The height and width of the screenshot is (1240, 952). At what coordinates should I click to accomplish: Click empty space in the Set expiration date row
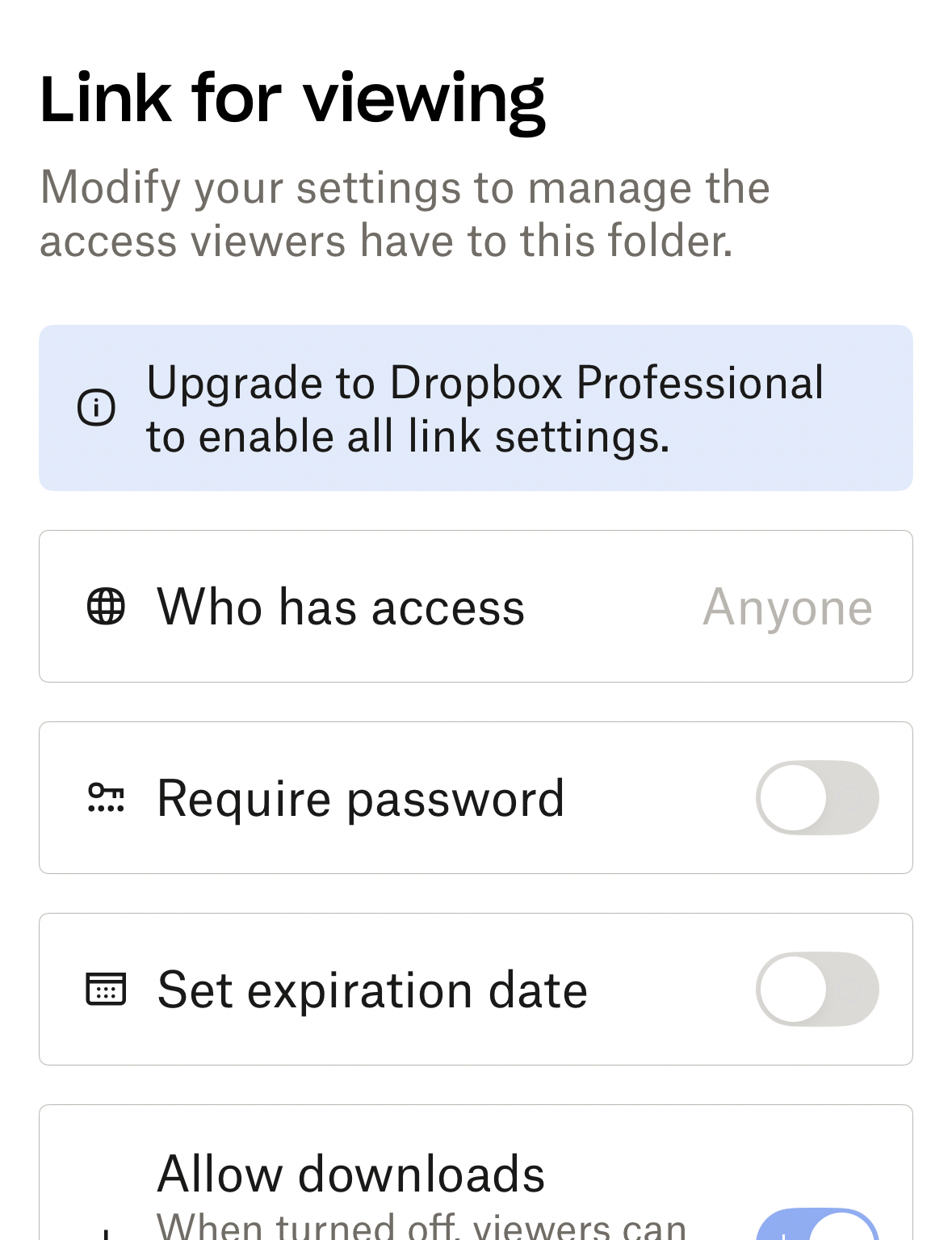click(670, 990)
